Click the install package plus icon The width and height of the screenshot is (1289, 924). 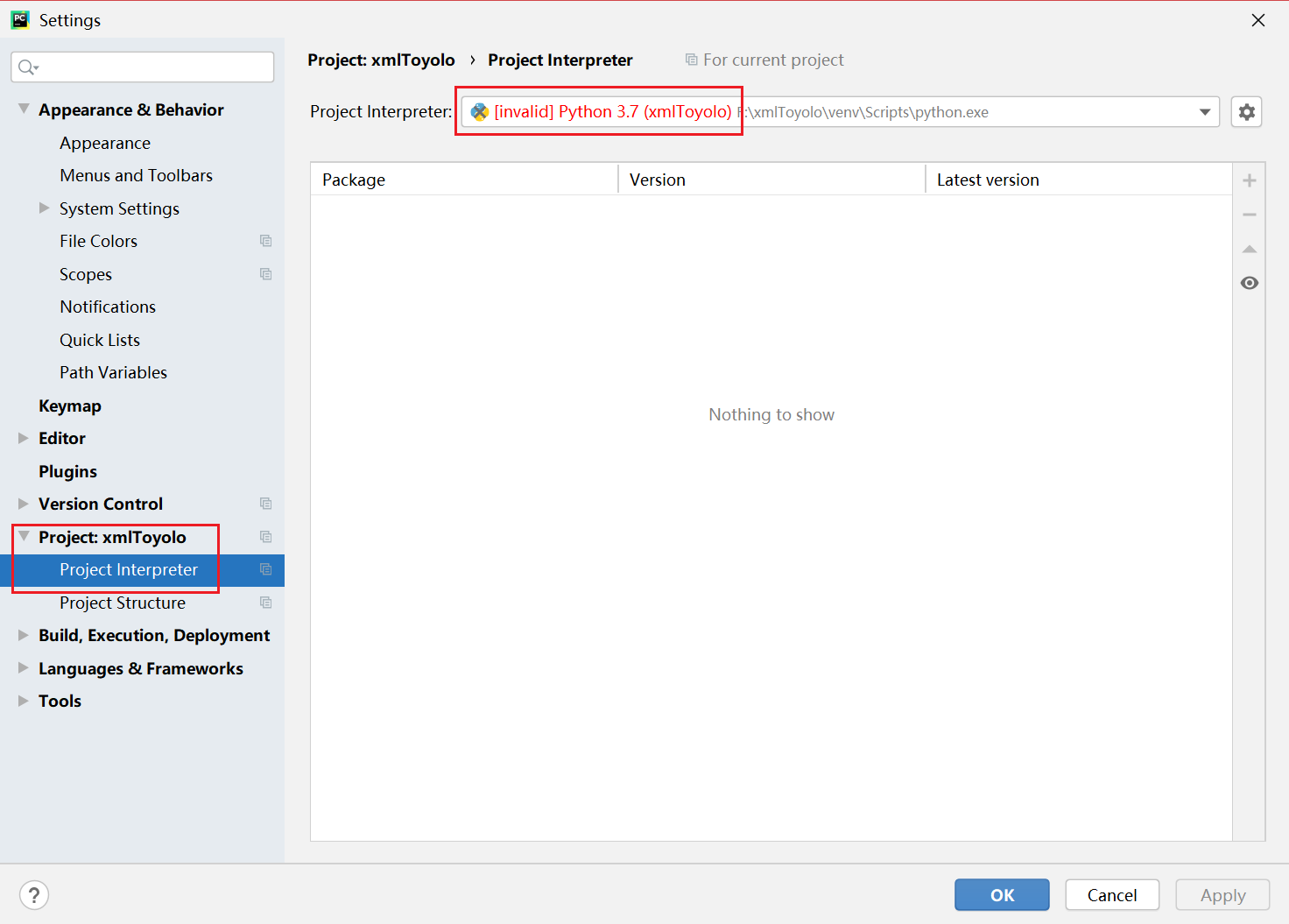(1250, 180)
